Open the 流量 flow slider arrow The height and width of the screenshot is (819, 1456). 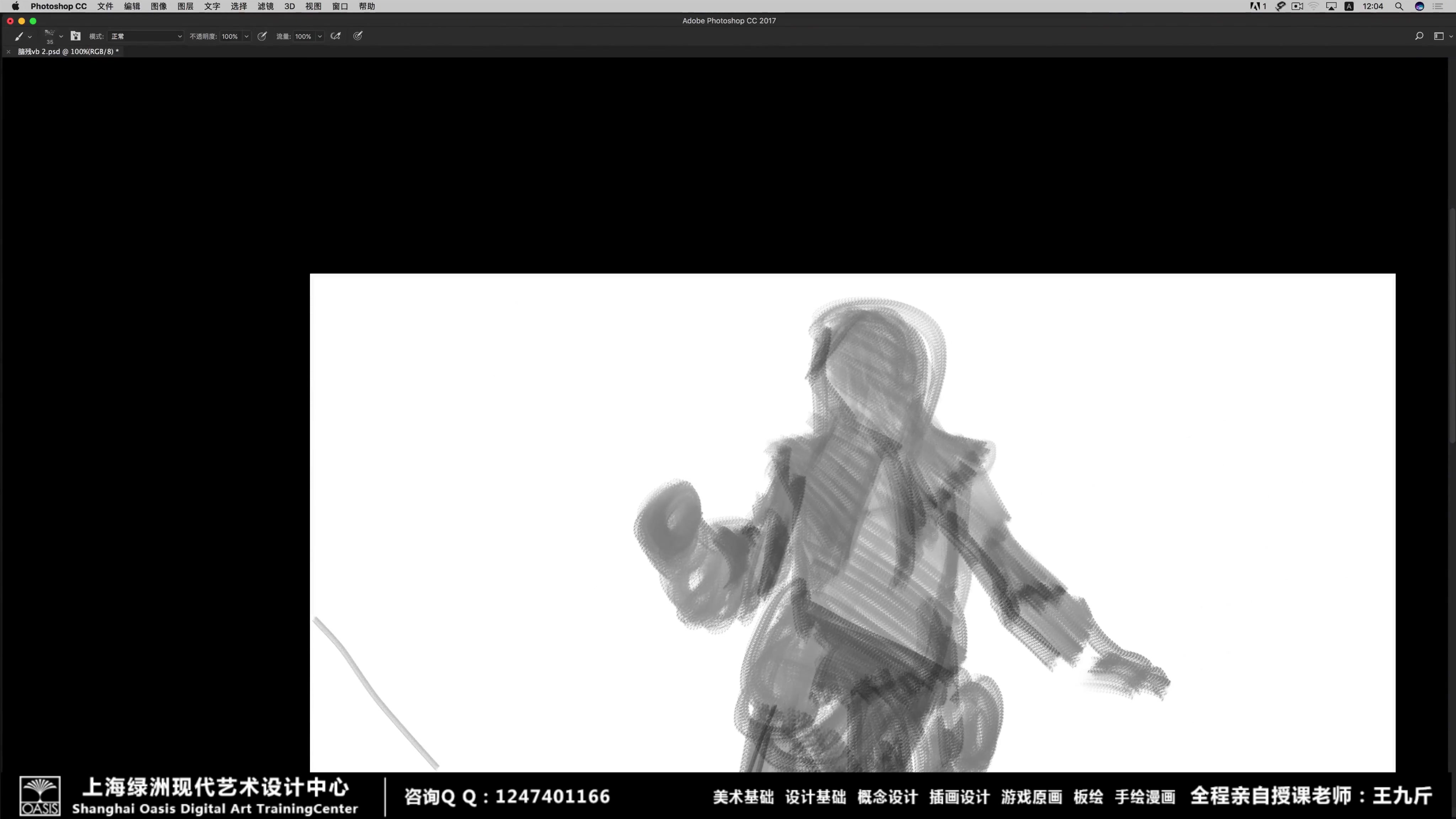[x=320, y=36]
